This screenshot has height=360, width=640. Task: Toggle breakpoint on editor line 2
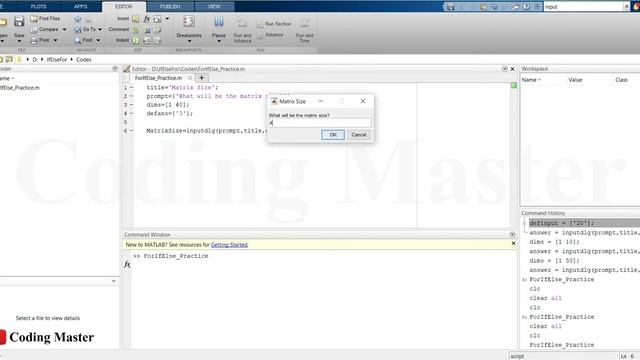pos(131,96)
